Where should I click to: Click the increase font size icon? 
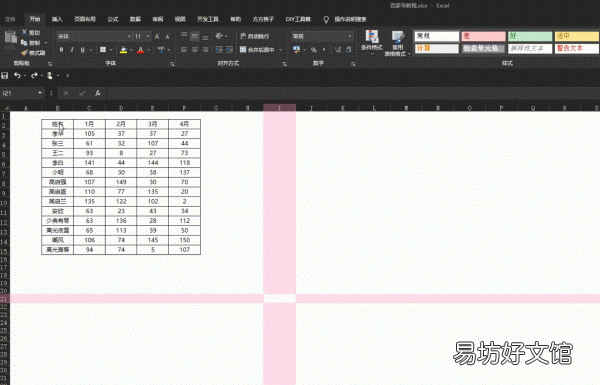click(x=157, y=36)
